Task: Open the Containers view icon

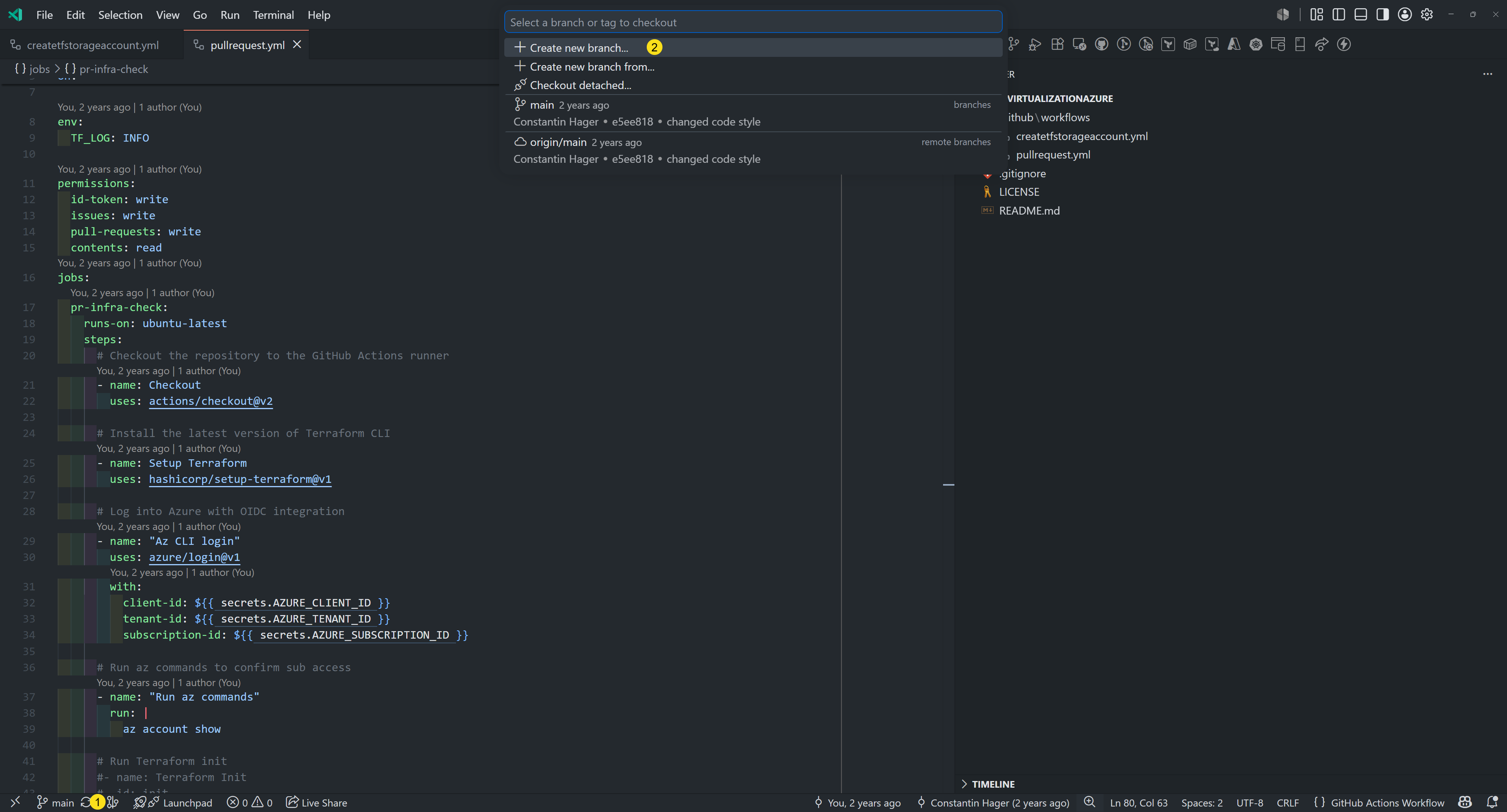Action: point(1190,44)
